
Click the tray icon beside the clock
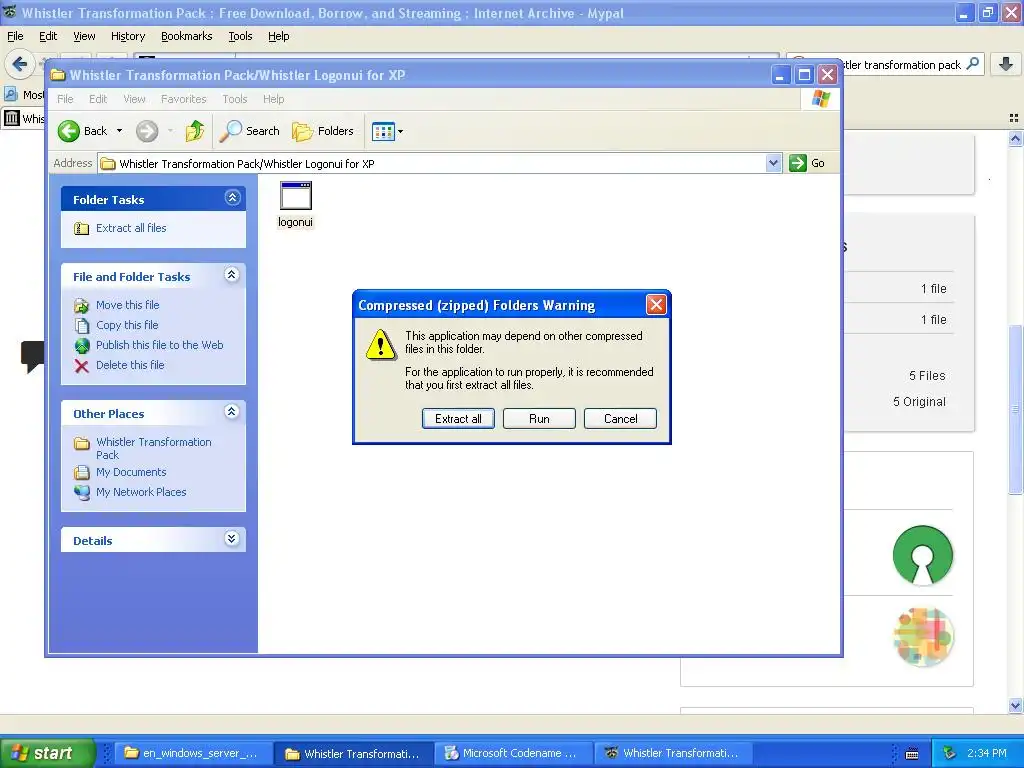tap(950, 753)
